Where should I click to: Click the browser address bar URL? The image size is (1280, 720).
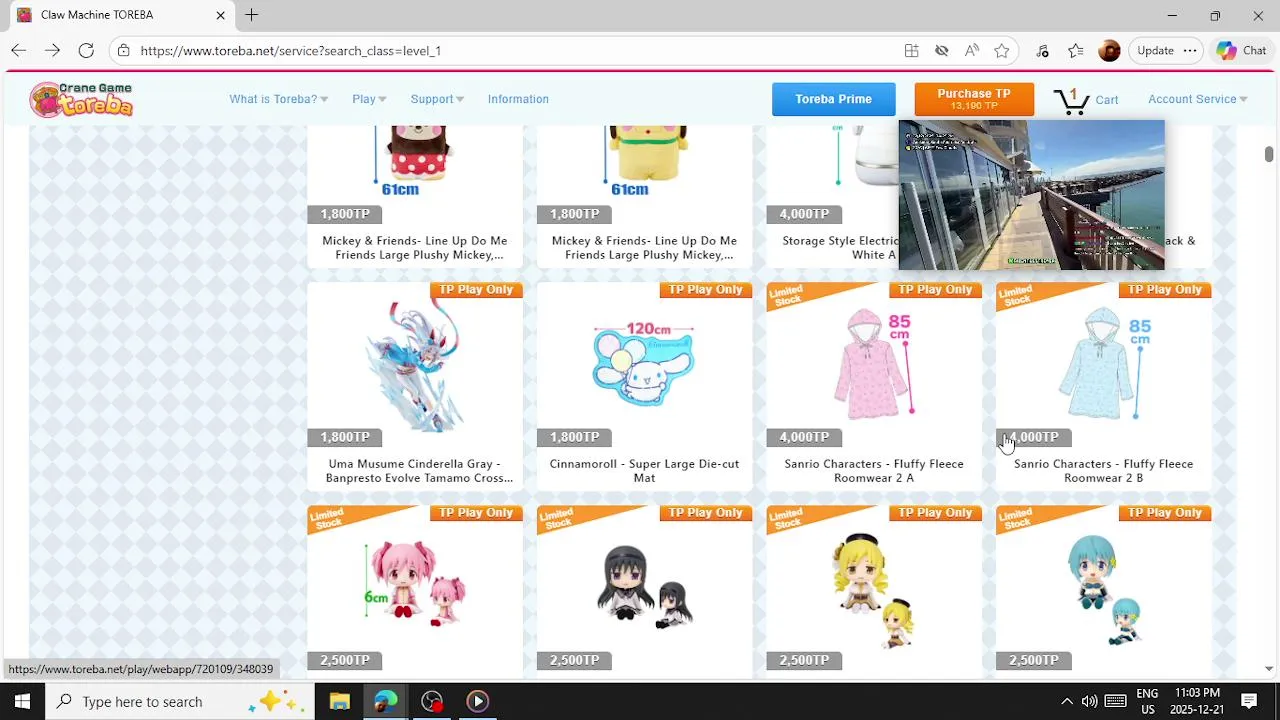pos(291,50)
